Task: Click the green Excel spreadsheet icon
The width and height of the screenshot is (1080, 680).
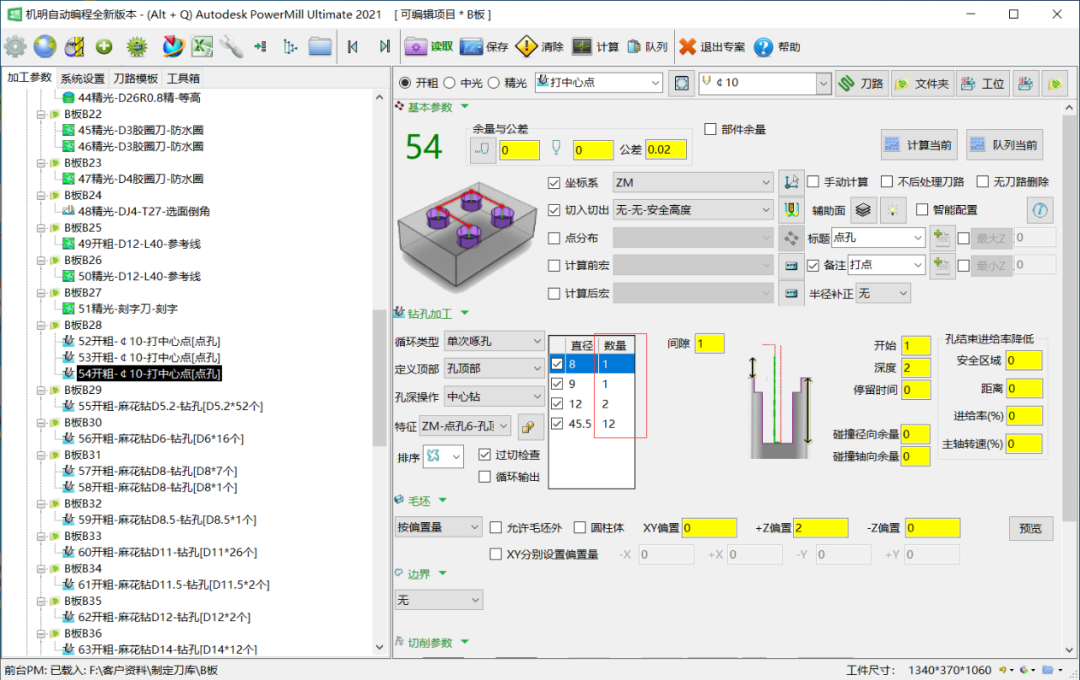Action: tap(203, 47)
